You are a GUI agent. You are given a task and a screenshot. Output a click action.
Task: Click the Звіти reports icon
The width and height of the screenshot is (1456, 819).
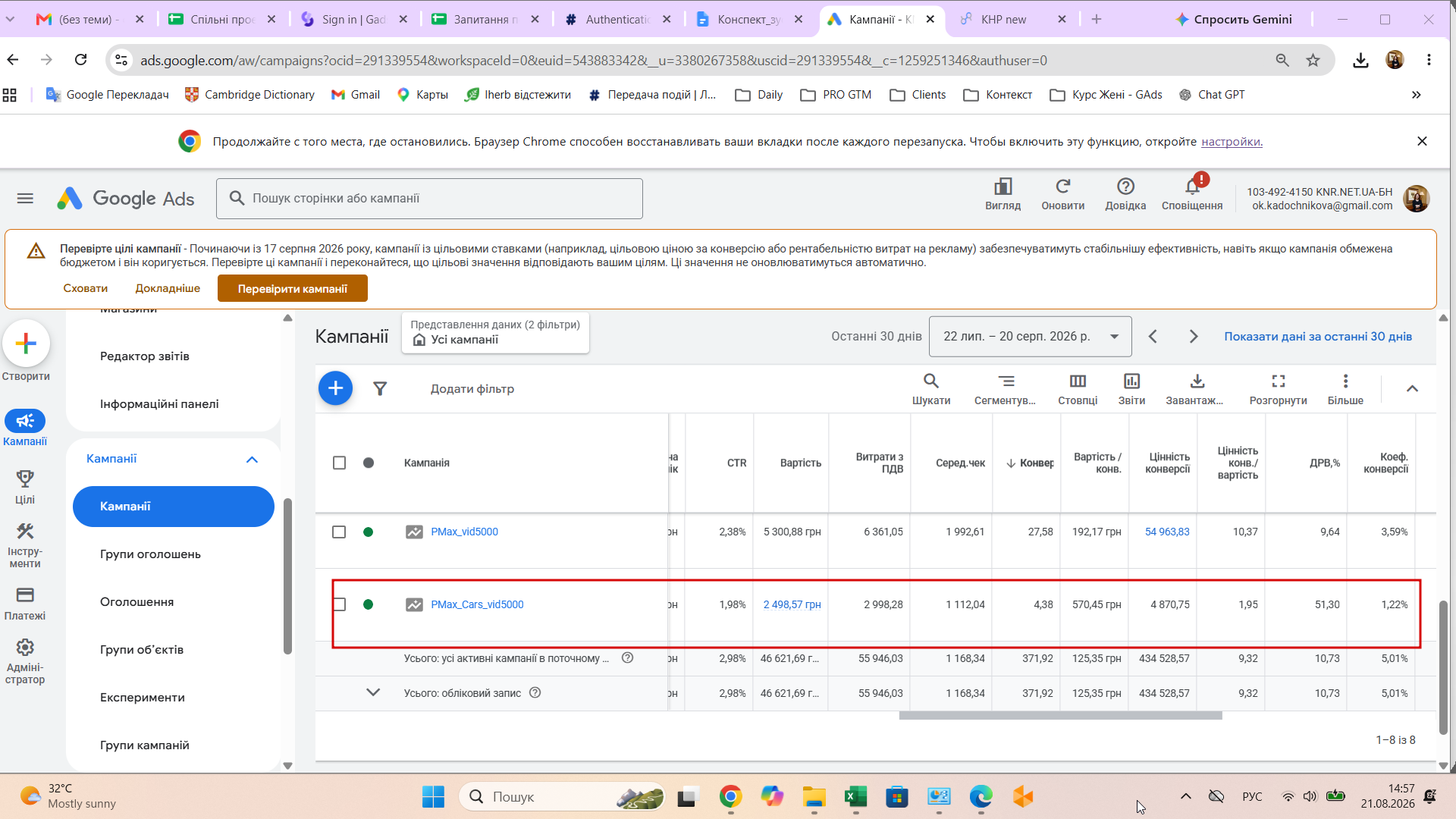click(1131, 381)
